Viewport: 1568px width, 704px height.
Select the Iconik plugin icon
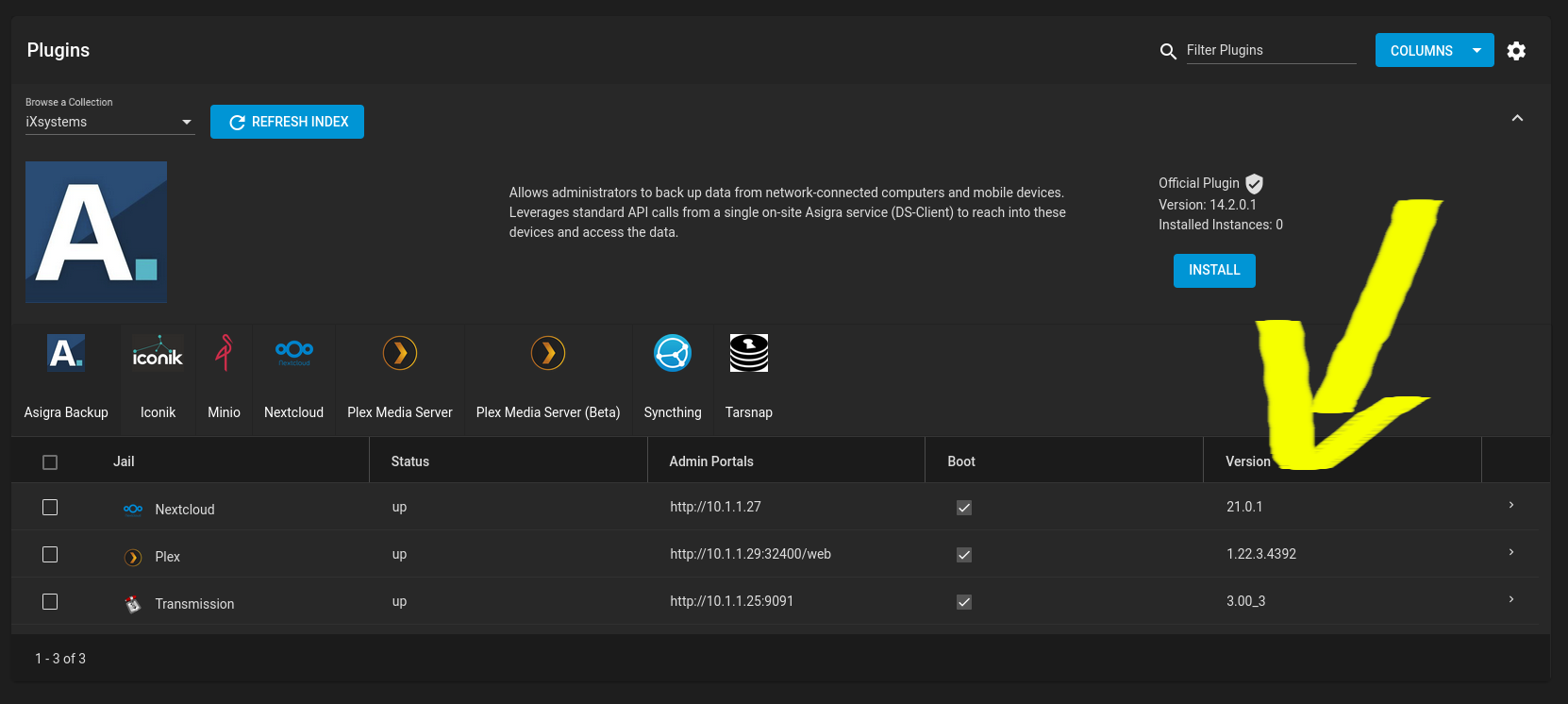point(158,353)
